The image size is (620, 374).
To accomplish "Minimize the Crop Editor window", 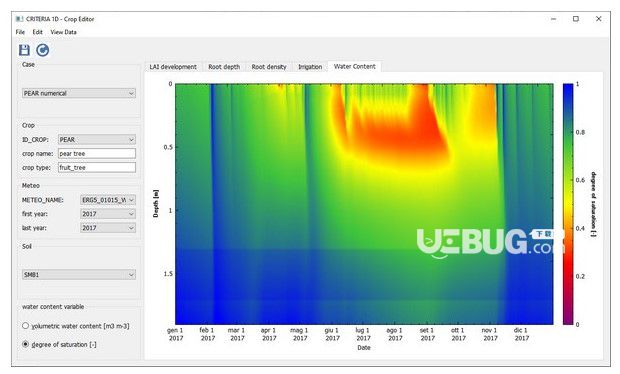I will tap(553, 19).
